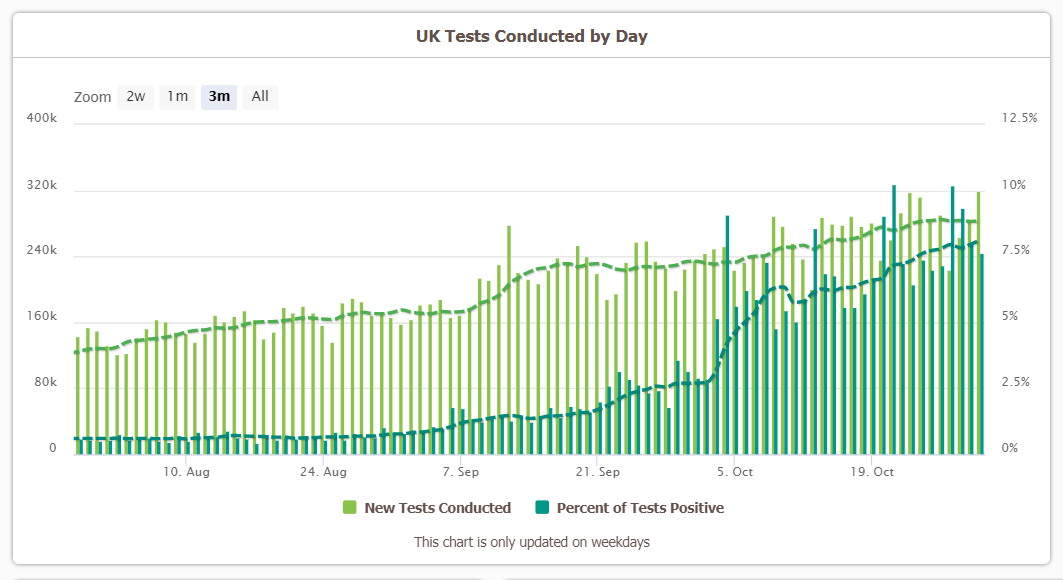Select the 1m zoom range
The width and height of the screenshot is (1063, 580).
[177, 97]
